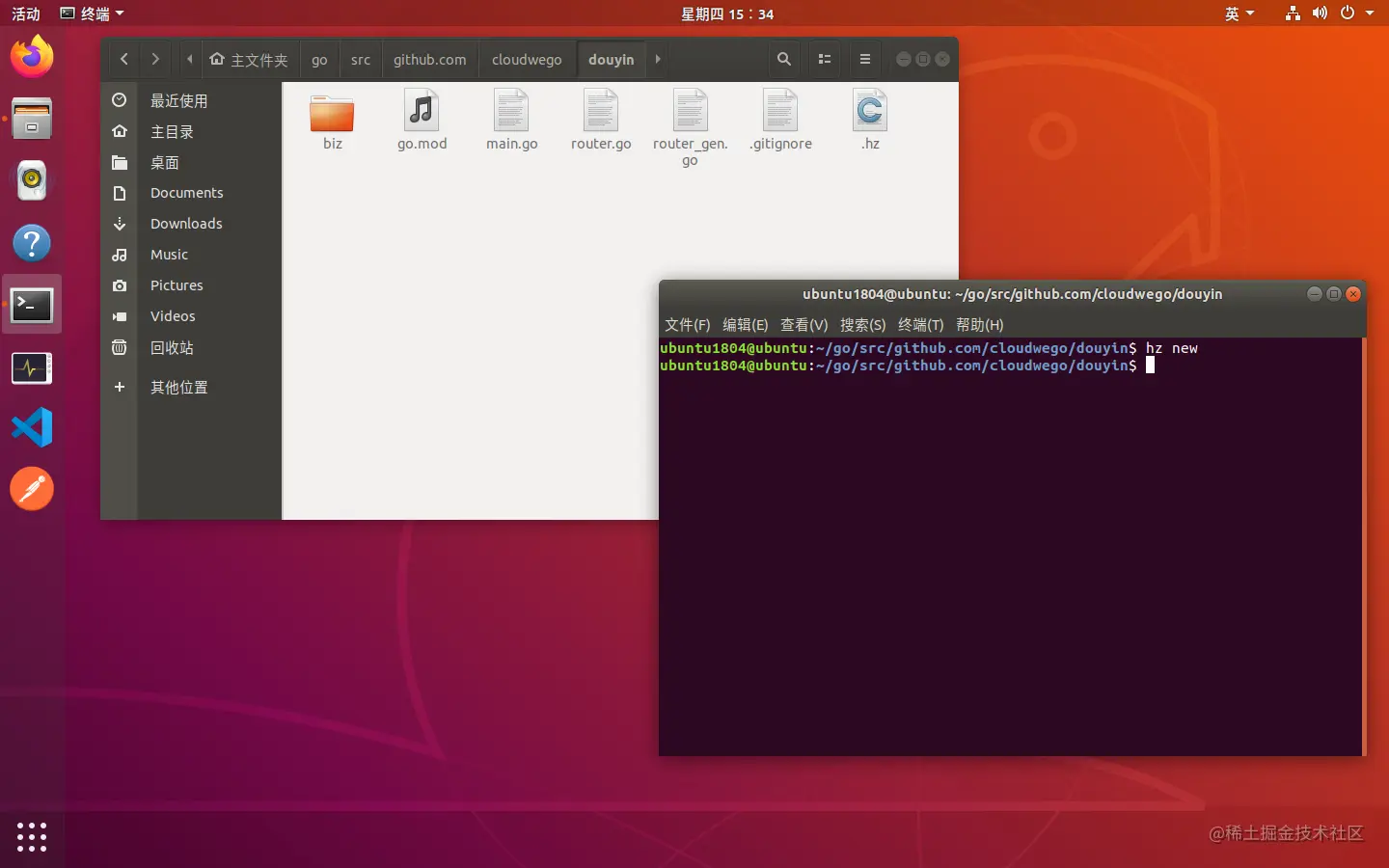Navigate to go in path bar
This screenshot has height=868, width=1389.
(319, 59)
